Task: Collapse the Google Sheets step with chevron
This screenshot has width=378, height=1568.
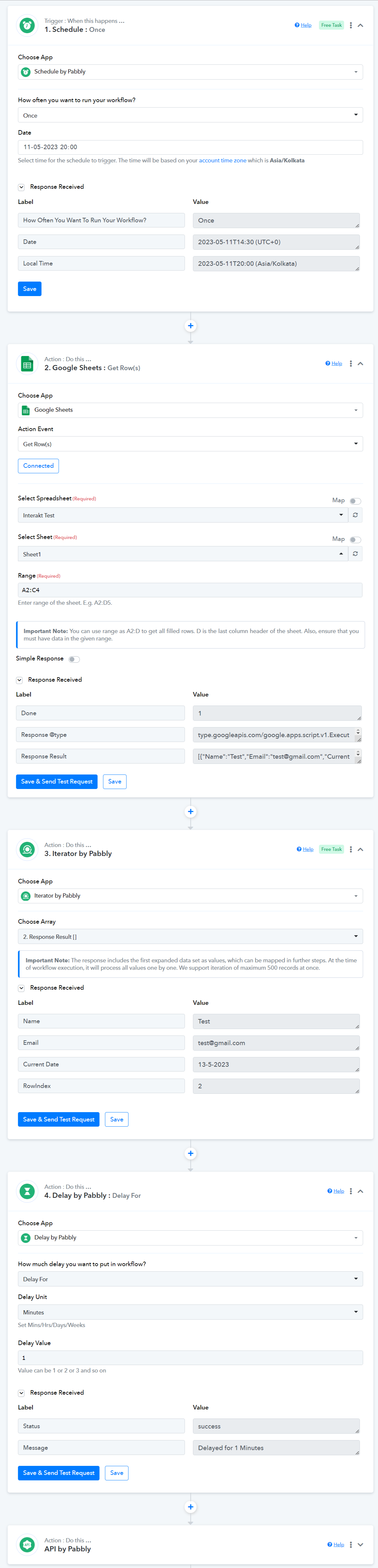Action: [x=360, y=363]
